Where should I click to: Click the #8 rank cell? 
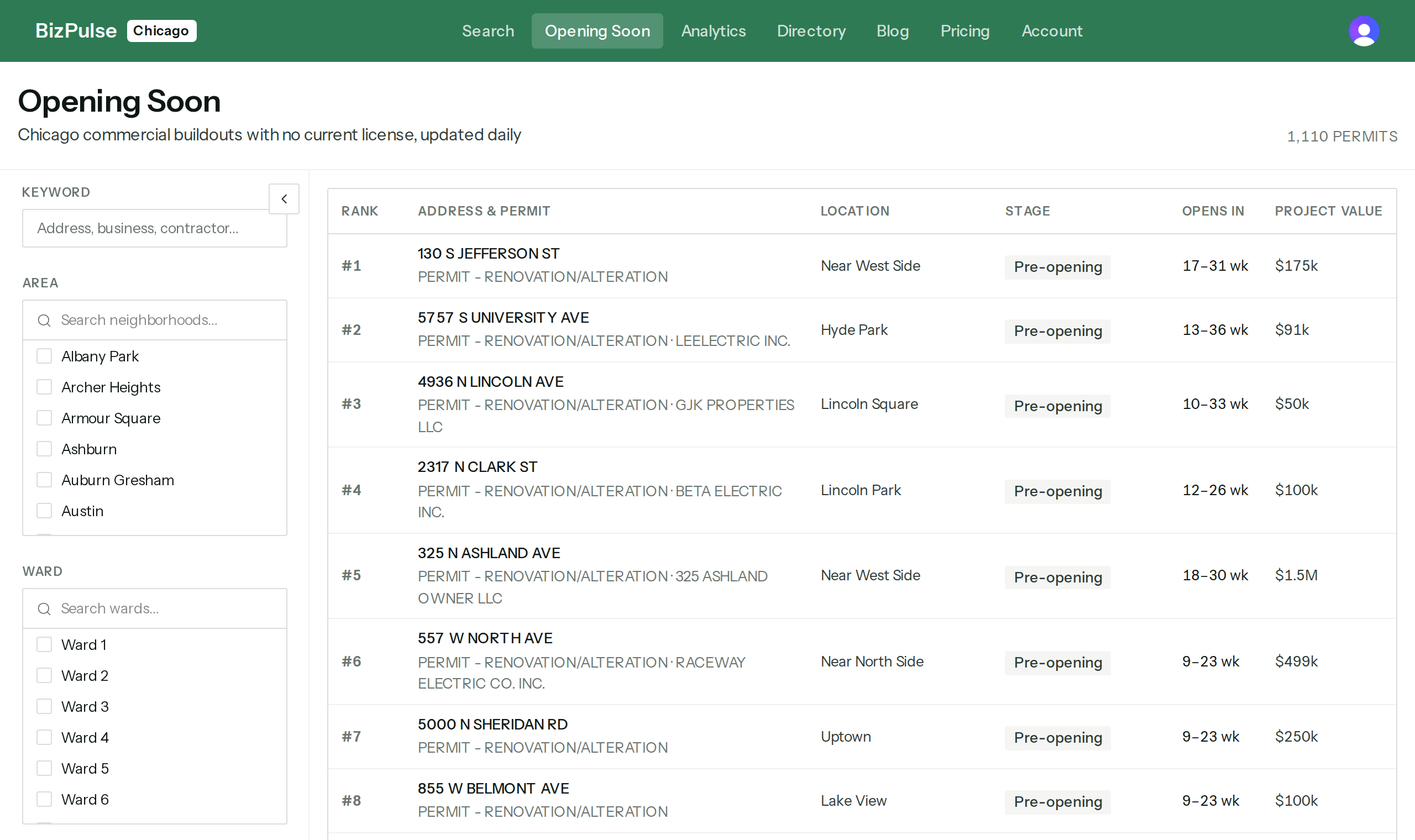(352, 801)
